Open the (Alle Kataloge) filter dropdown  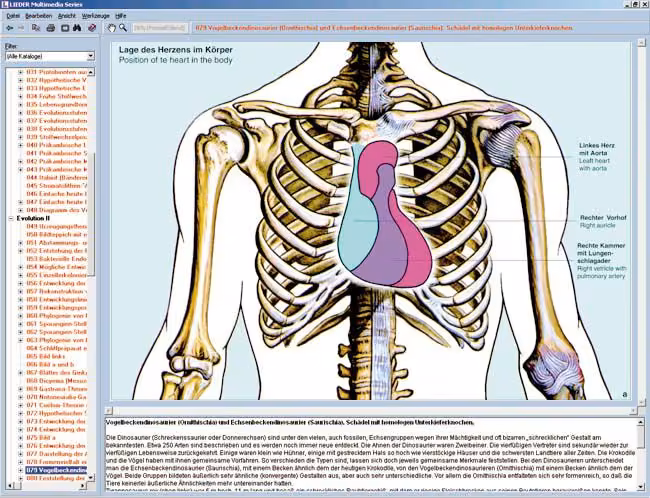click(91, 56)
